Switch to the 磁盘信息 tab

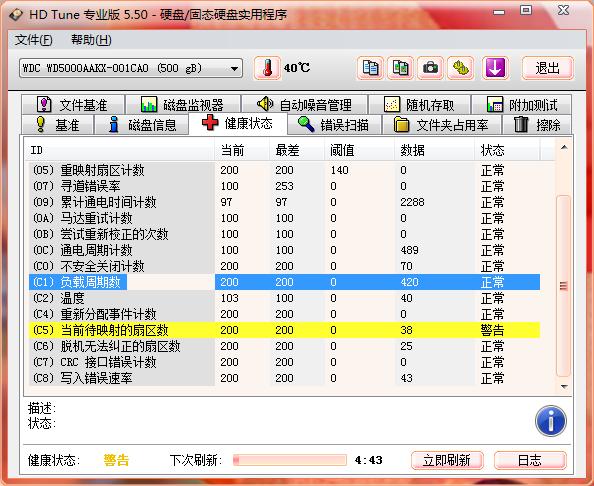tap(141, 125)
